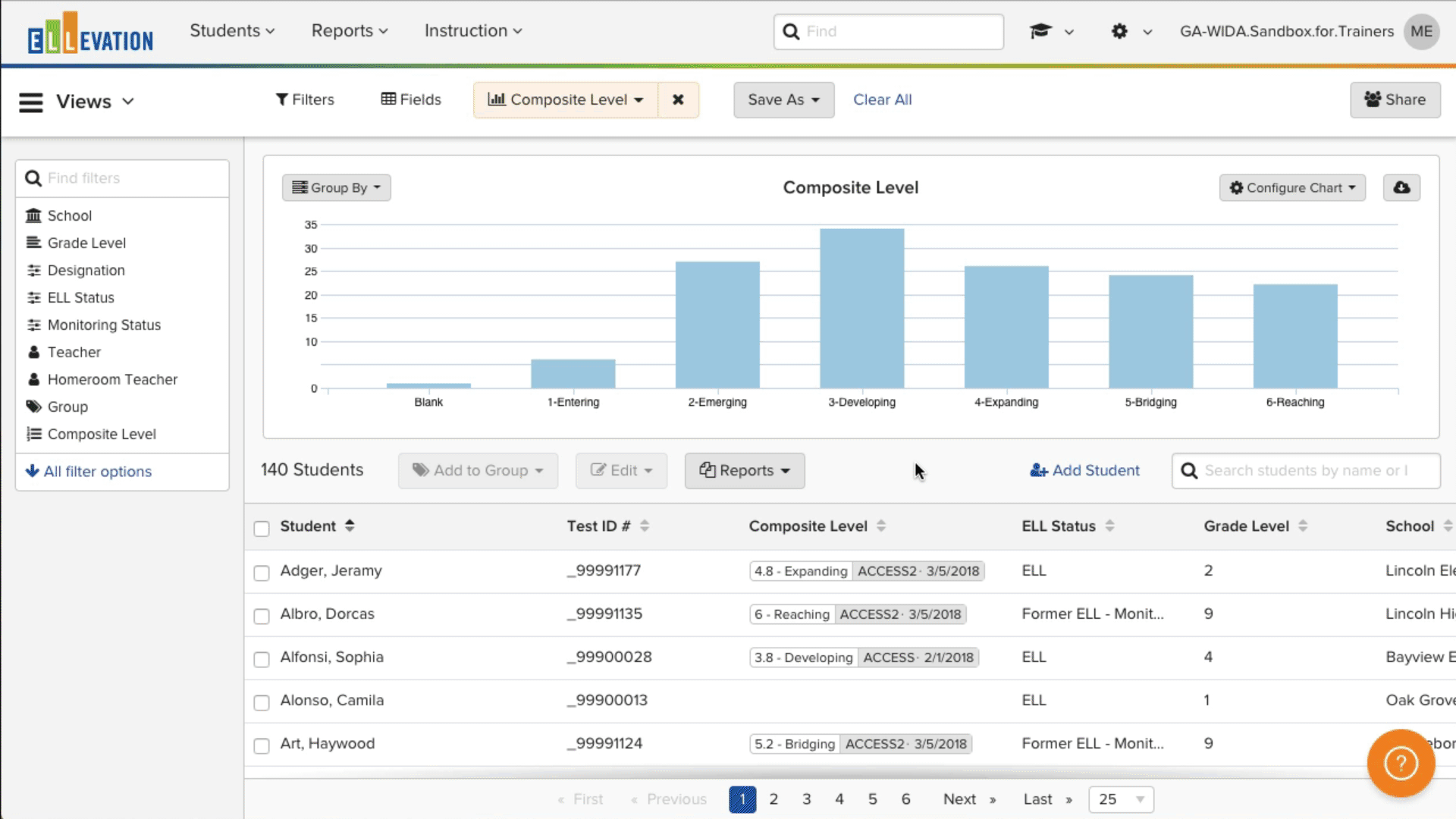Screen dimensions: 1456x819
Task: Toggle the select-all students checkbox
Action: [262, 529]
